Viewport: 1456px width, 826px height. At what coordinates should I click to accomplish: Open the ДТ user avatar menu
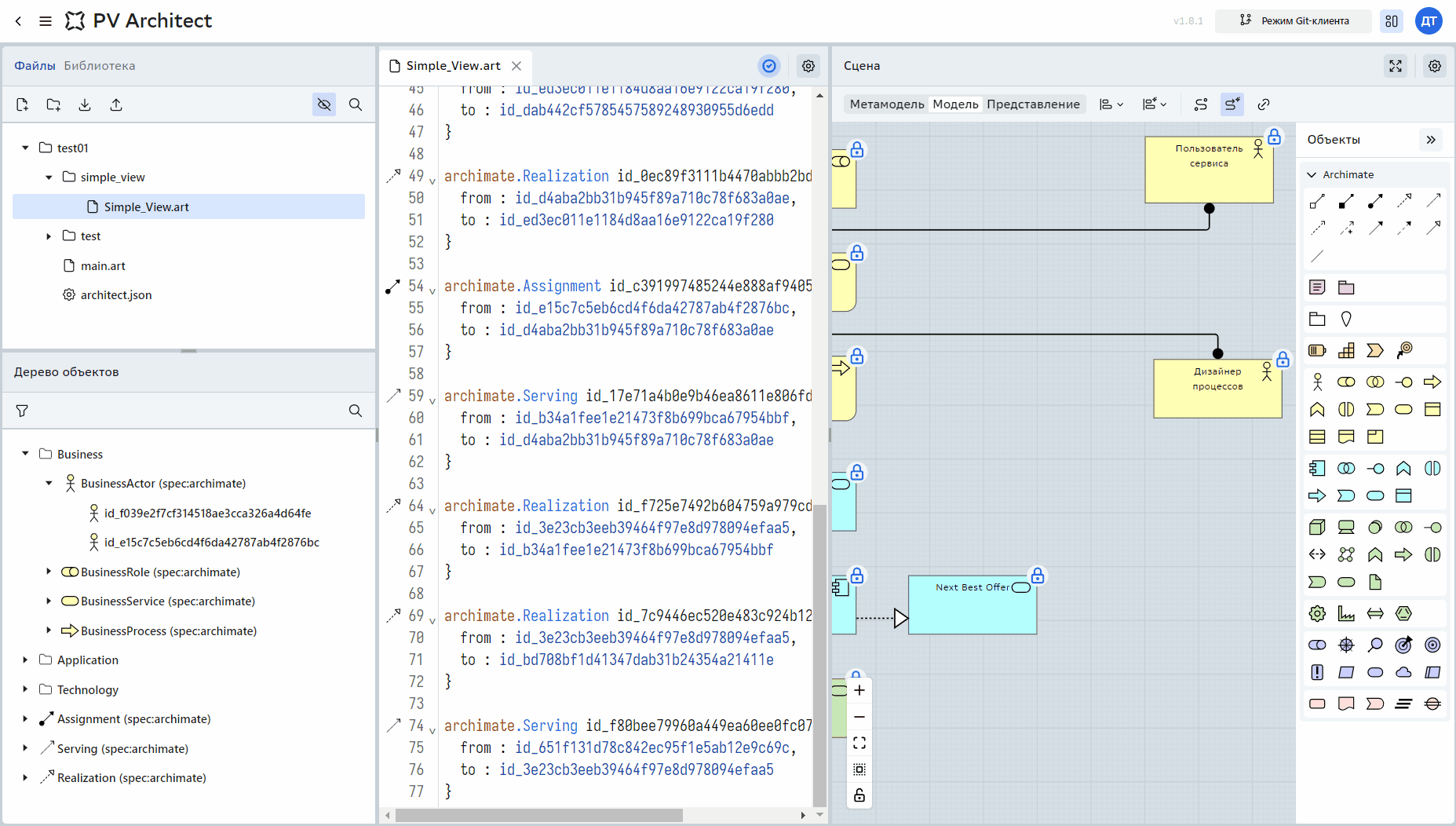[x=1429, y=21]
